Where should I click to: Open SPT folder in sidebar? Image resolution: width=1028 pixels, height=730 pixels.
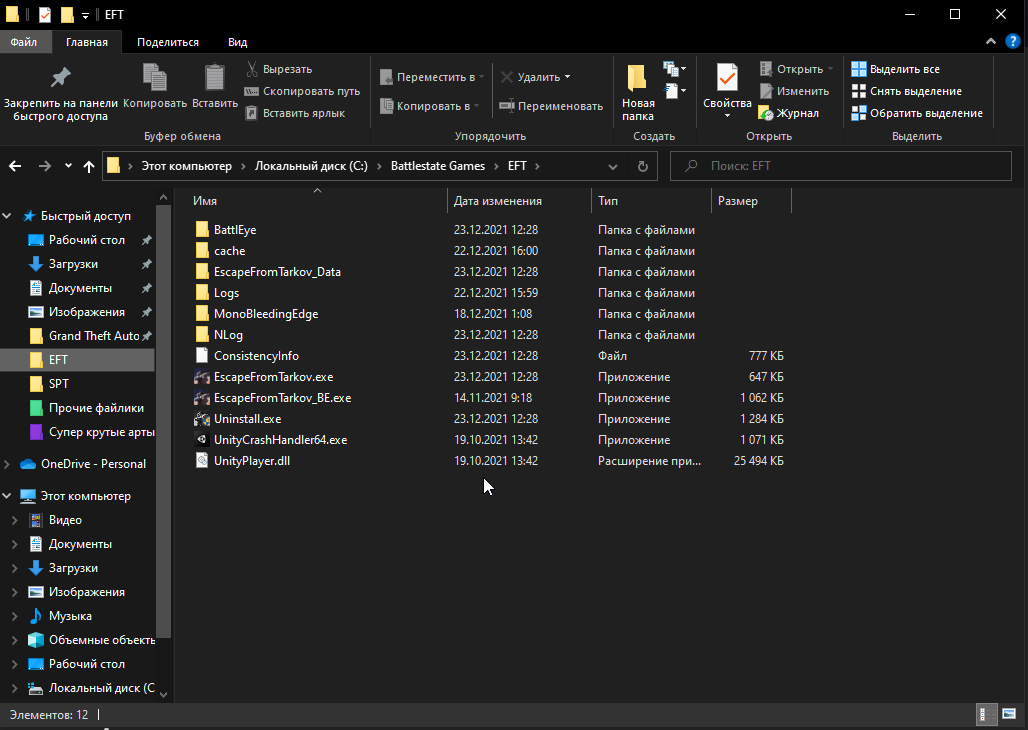(x=58, y=384)
